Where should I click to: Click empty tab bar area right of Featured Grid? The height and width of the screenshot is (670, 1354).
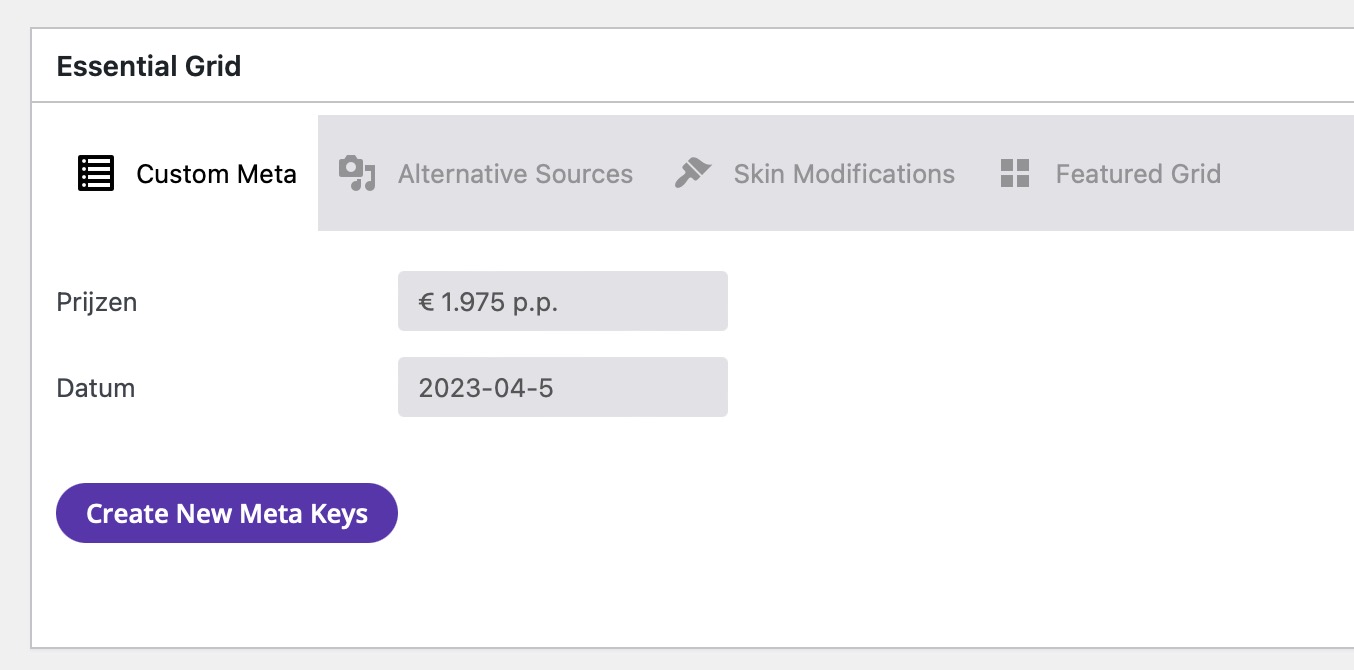pos(1290,174)
